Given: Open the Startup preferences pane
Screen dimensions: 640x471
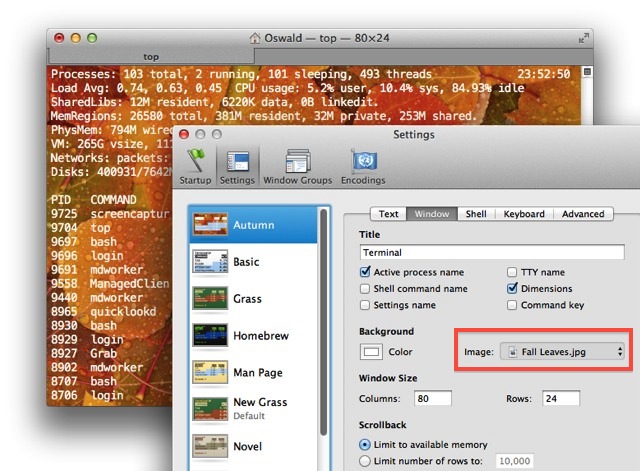Looking at the screenshot, I should pyautogui.click(x=196, y=166).
